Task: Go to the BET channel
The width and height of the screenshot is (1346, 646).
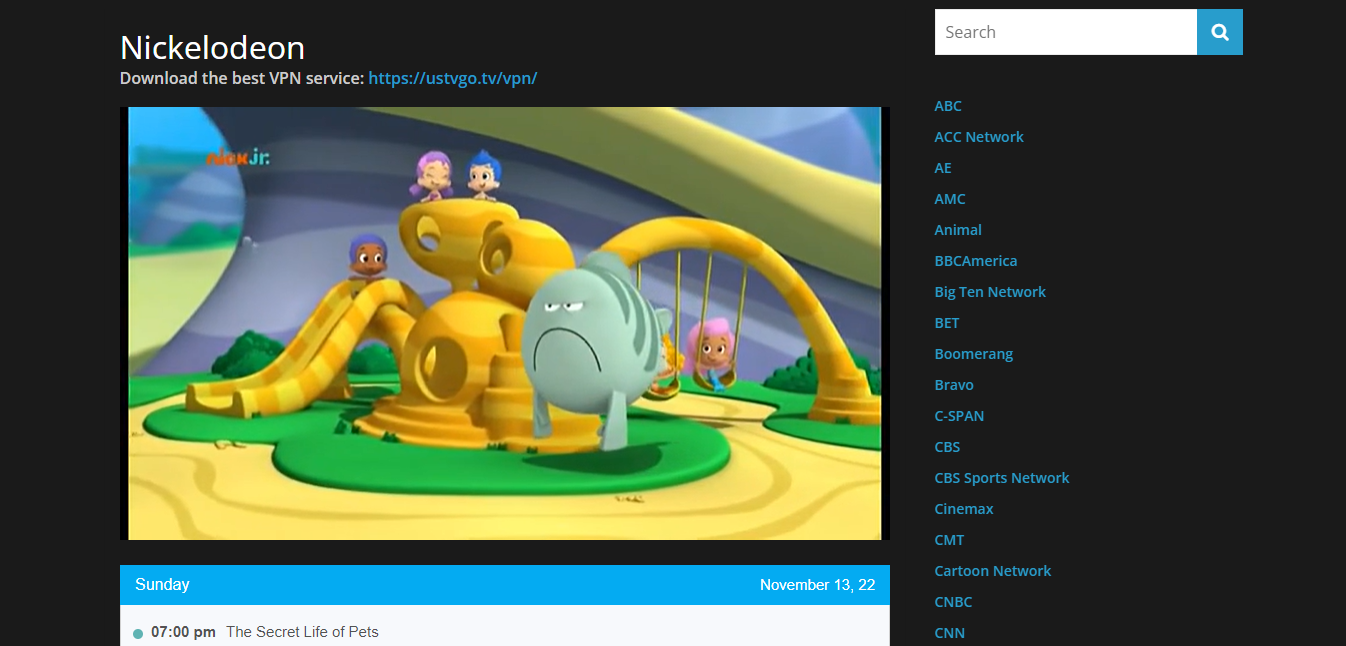Action: (x=947, y=323)
